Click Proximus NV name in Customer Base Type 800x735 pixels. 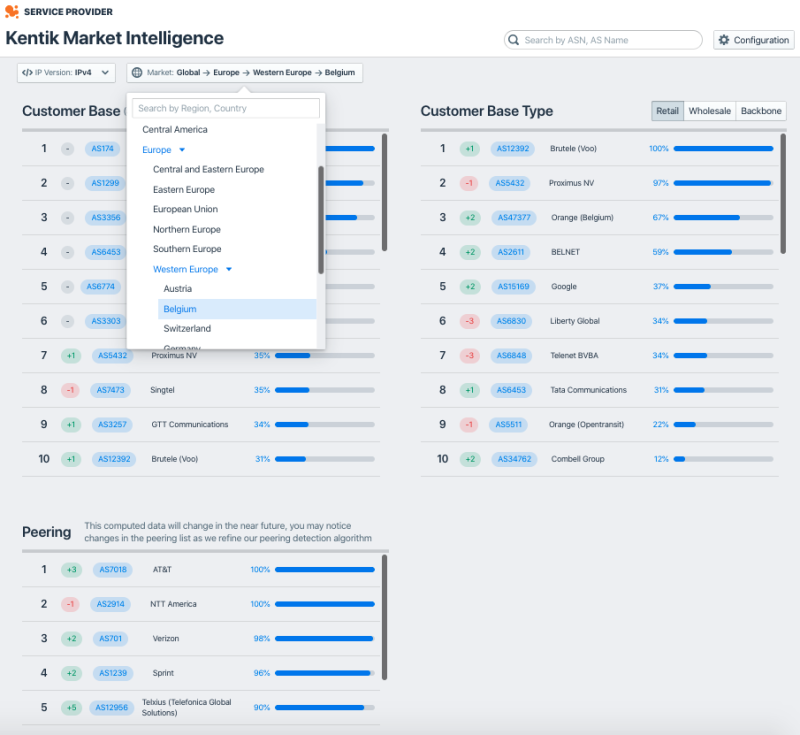click(571, 183)
